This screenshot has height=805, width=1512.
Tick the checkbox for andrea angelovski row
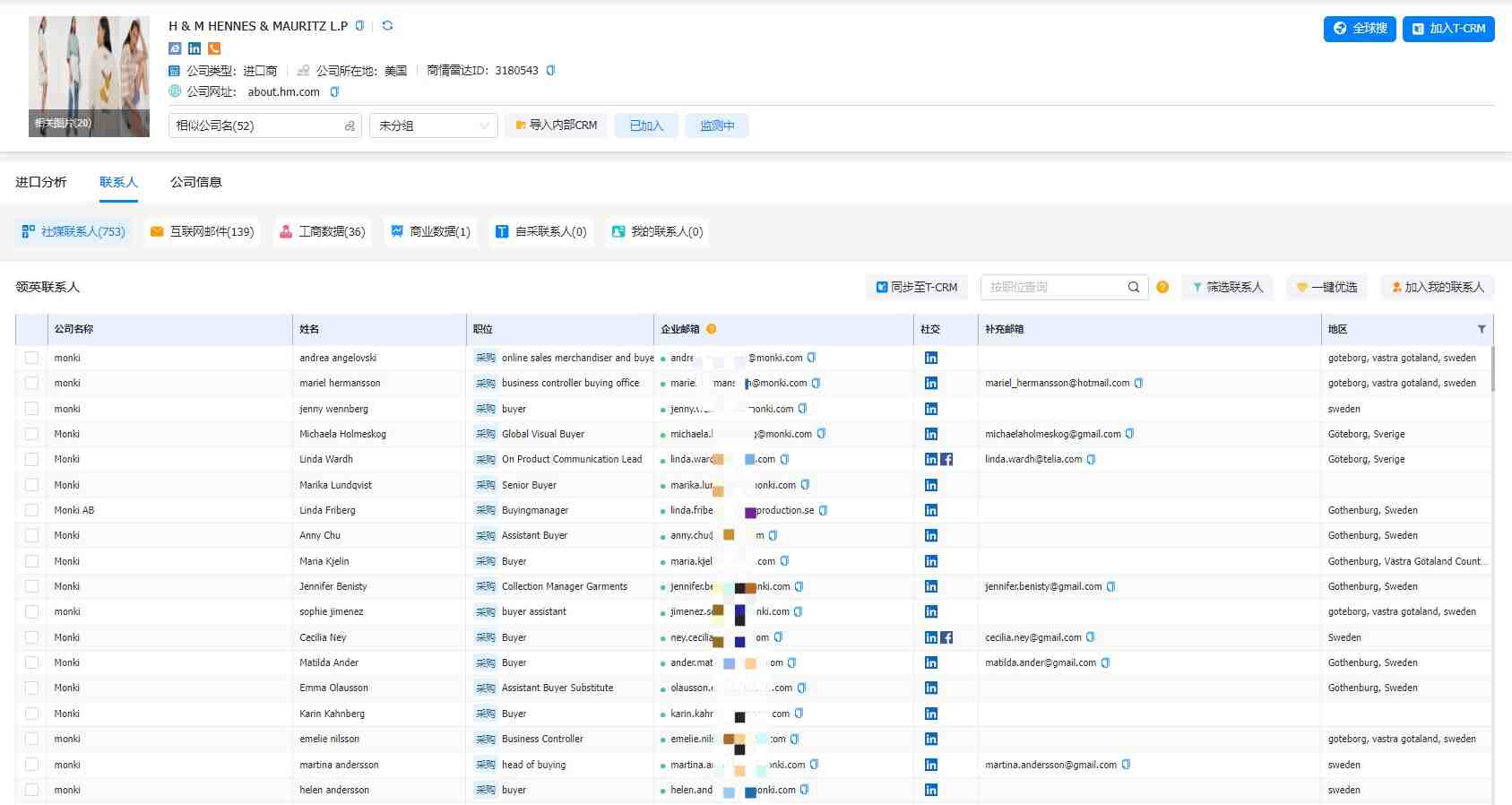[x=31, y=358]
